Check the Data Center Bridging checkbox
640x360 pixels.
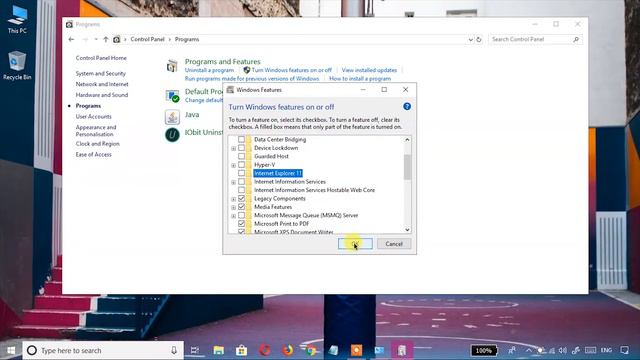(x=242, y=139)
